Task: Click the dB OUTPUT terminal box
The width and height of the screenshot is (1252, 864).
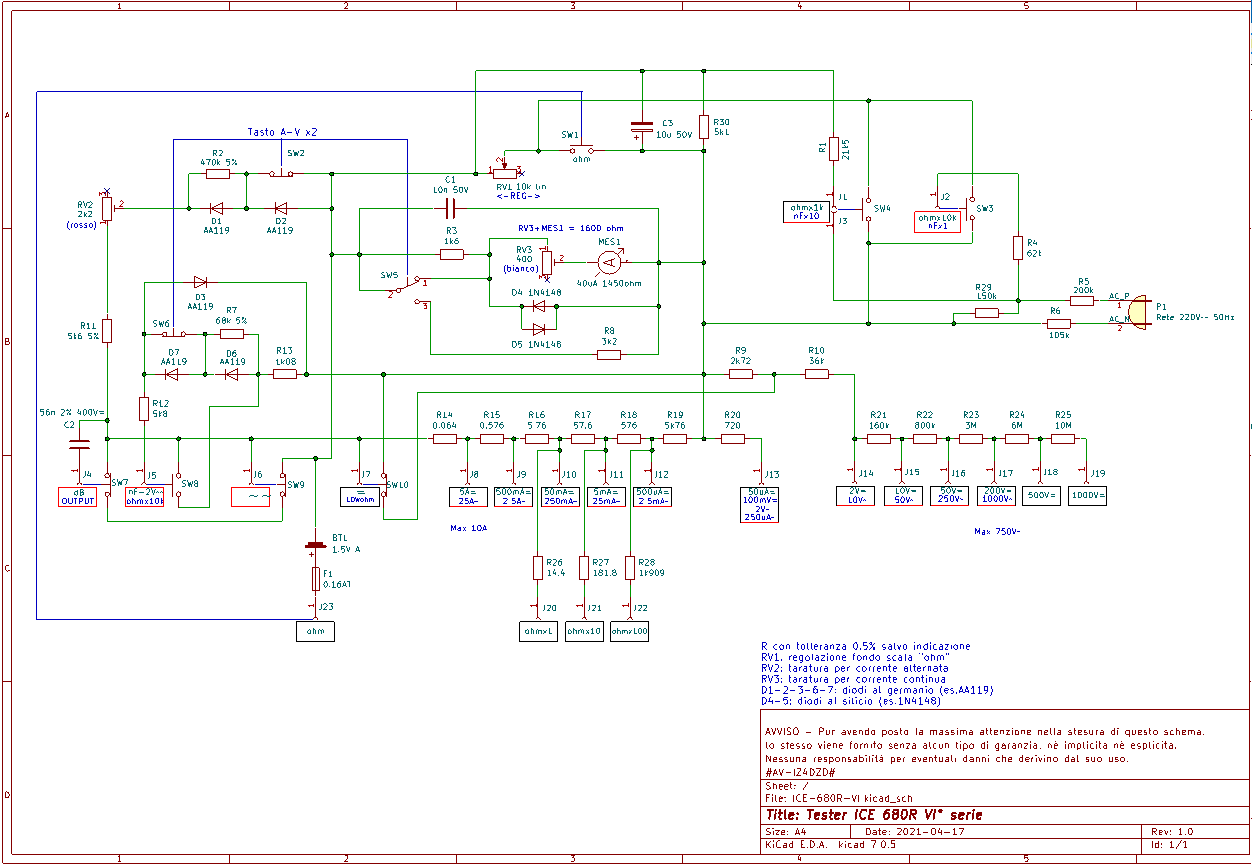Action: pyautogui.click(x=78, y=496)
